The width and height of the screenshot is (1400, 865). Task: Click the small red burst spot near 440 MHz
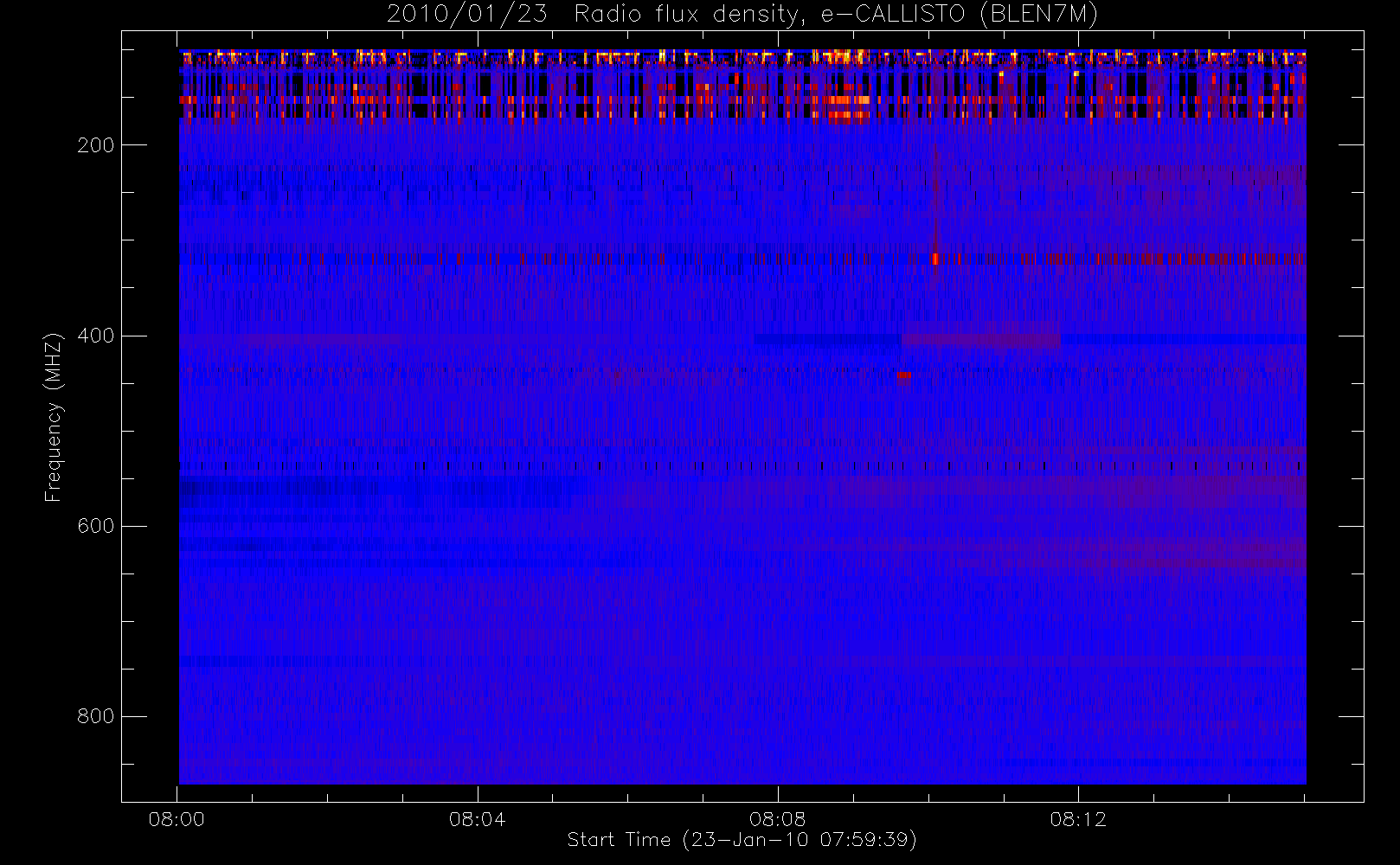tap(904, 375)
